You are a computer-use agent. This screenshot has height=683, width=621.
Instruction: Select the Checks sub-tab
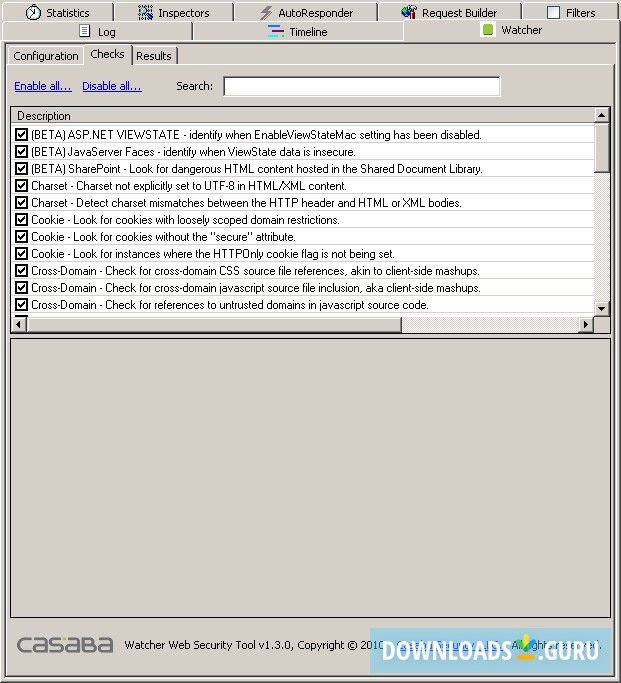click(108, 54)
